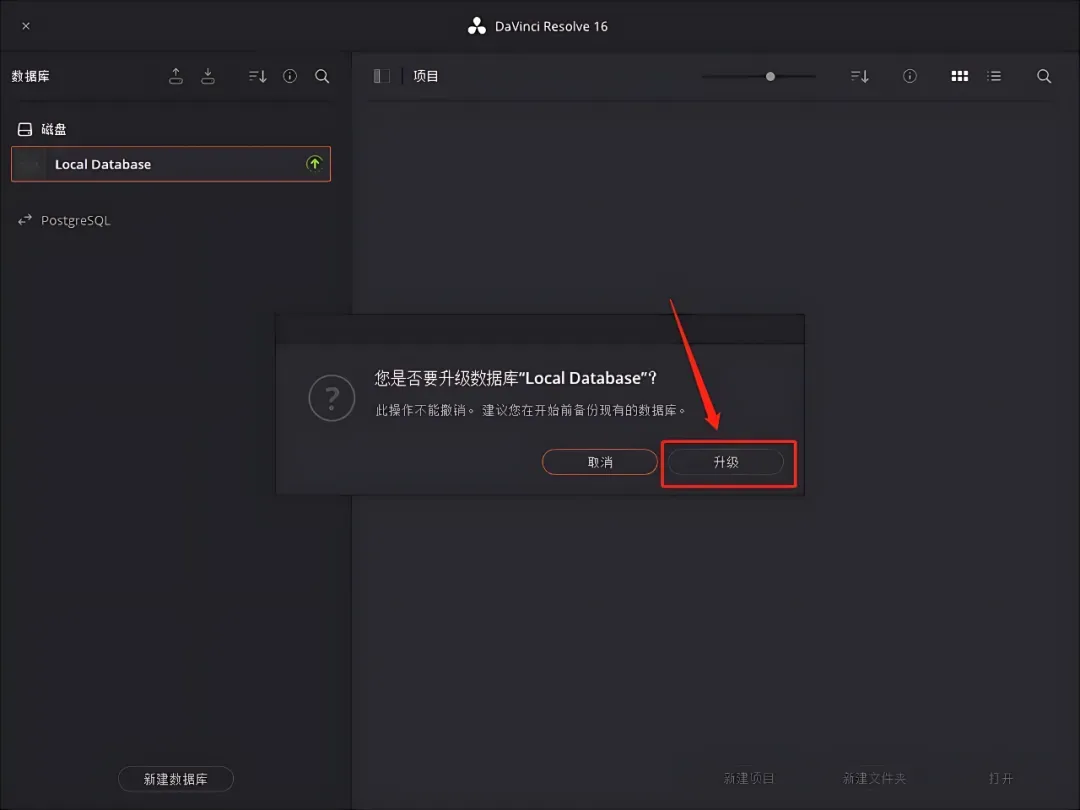Click the database backup (upload) icon
Viewport: 1080px width, 810px height.
tap(176, 76)
